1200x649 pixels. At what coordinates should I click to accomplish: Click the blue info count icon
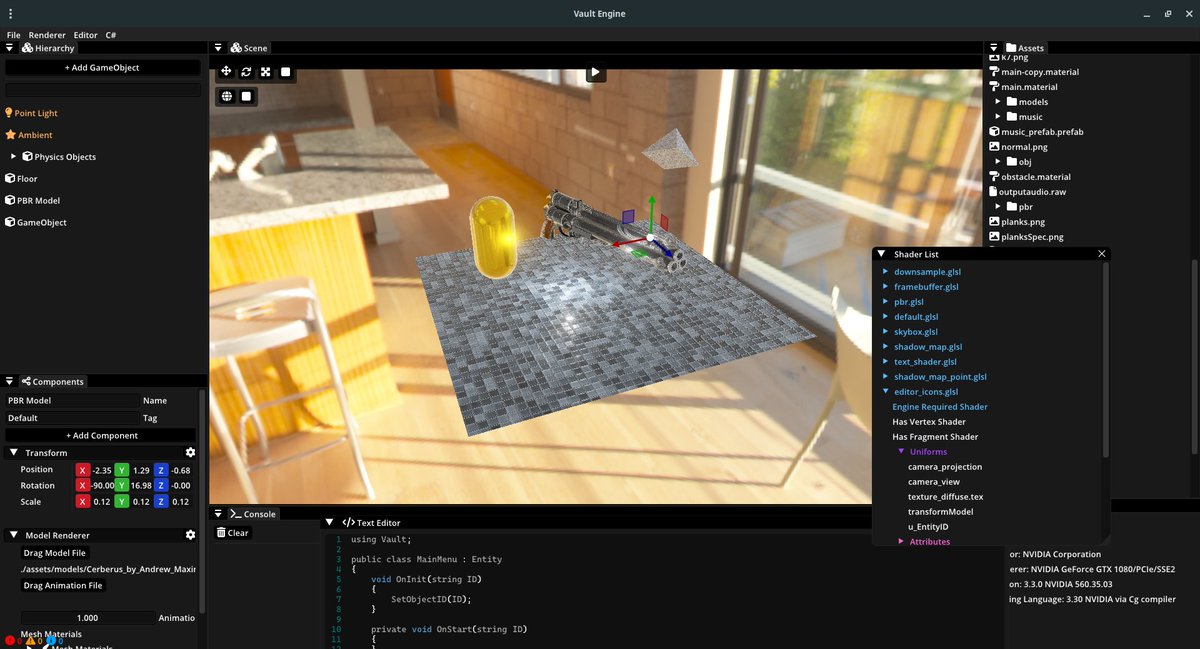[x=50, y=640]
